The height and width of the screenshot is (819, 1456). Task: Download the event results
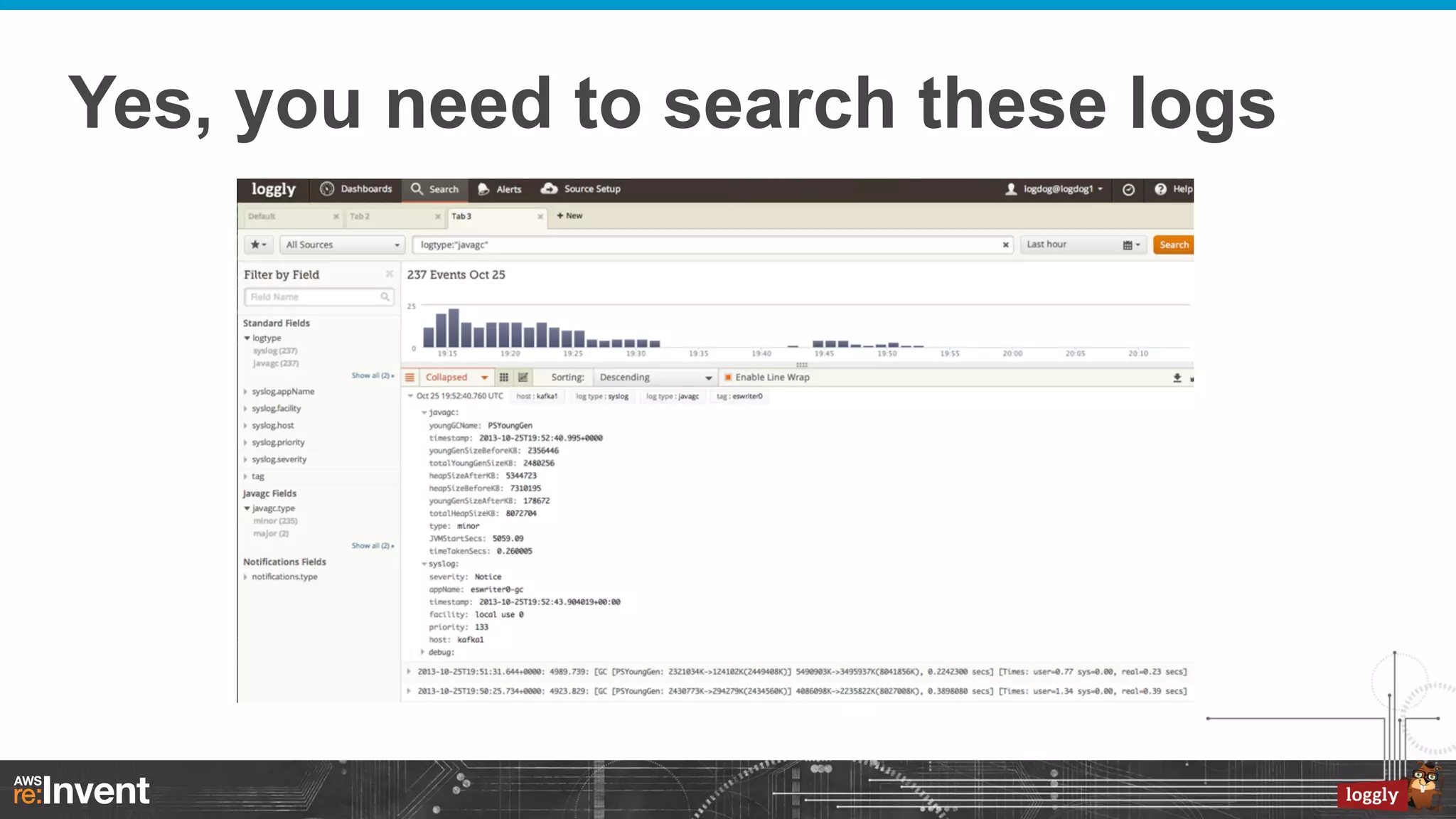(x=1177, y=378)
